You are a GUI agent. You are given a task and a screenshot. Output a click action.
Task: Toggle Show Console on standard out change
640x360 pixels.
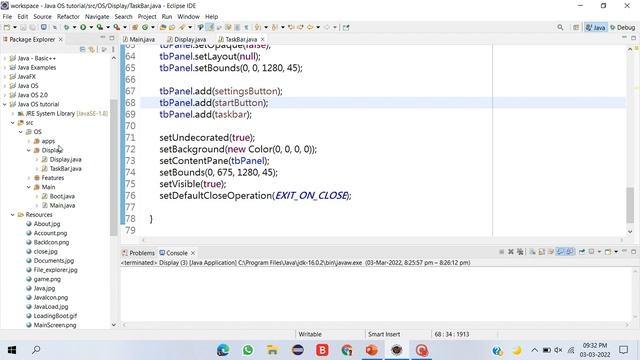click(x=560, y=252)
